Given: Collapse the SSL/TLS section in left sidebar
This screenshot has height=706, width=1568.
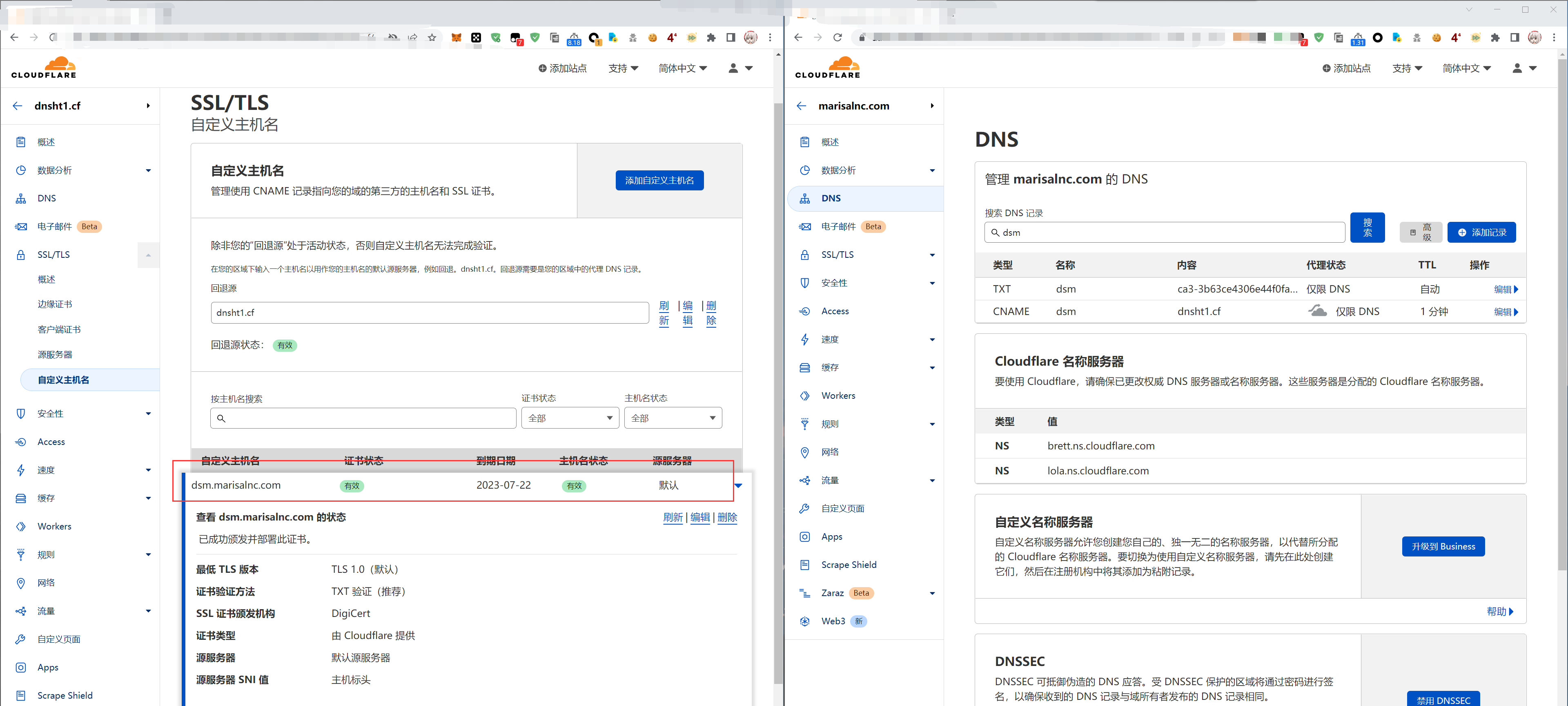Looking at the screenshot, I should click(x=148, y=255).
